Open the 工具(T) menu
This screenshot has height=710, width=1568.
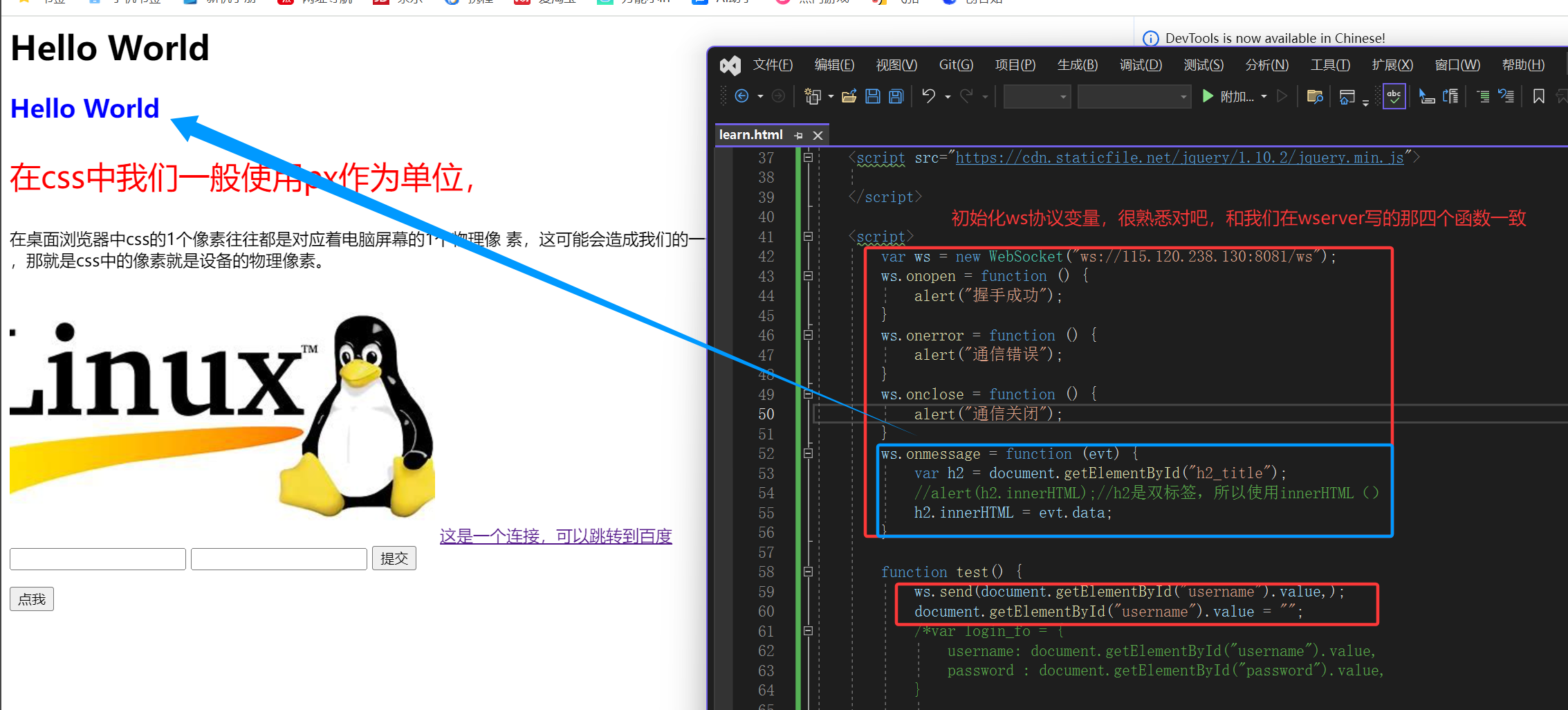(1330, 65)
